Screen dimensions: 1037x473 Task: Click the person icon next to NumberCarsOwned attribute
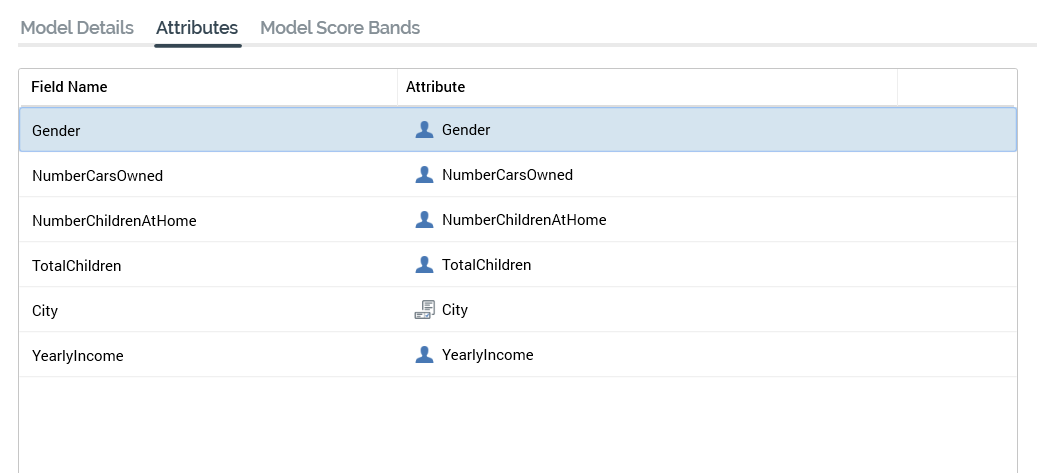click(424, 175)
